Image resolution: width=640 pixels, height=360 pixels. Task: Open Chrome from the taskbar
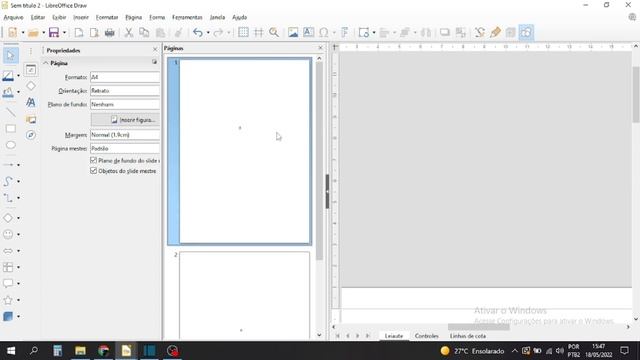[x=103, y=351]
